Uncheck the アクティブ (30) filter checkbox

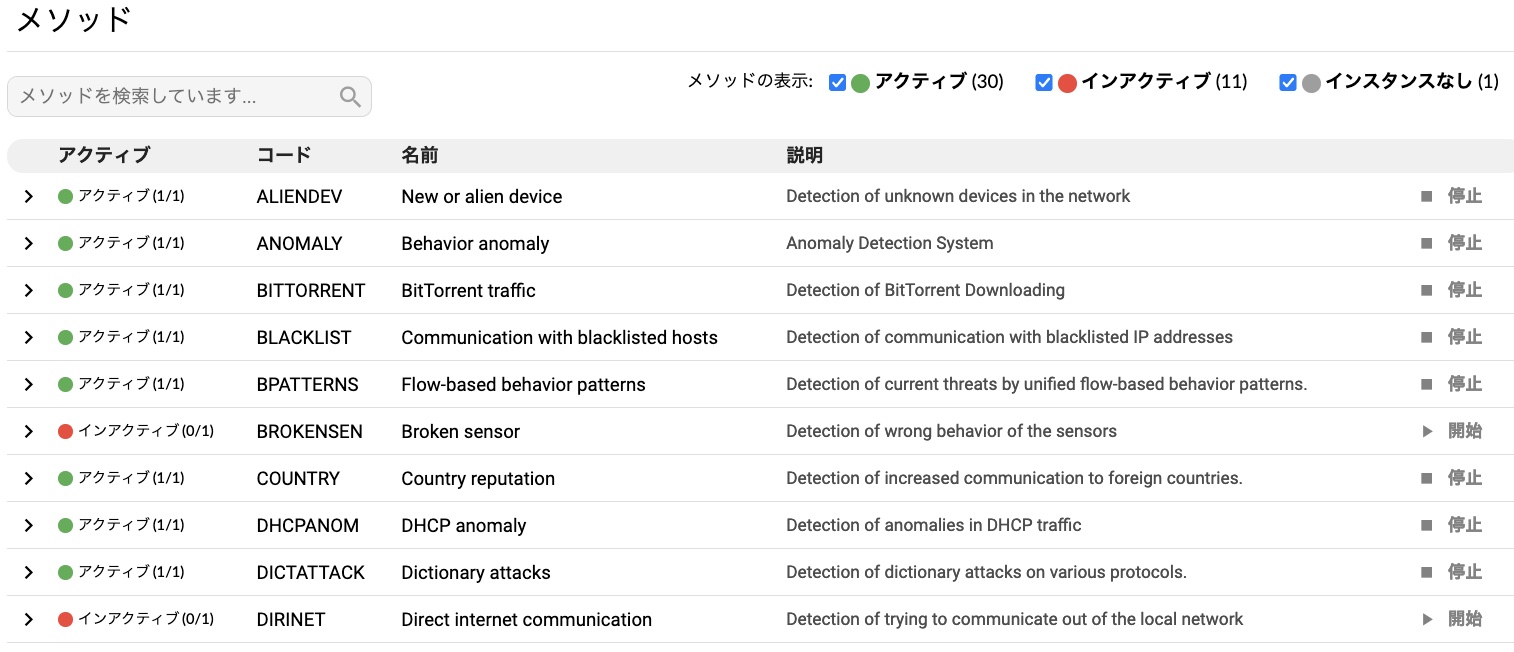tap(838, 83)
